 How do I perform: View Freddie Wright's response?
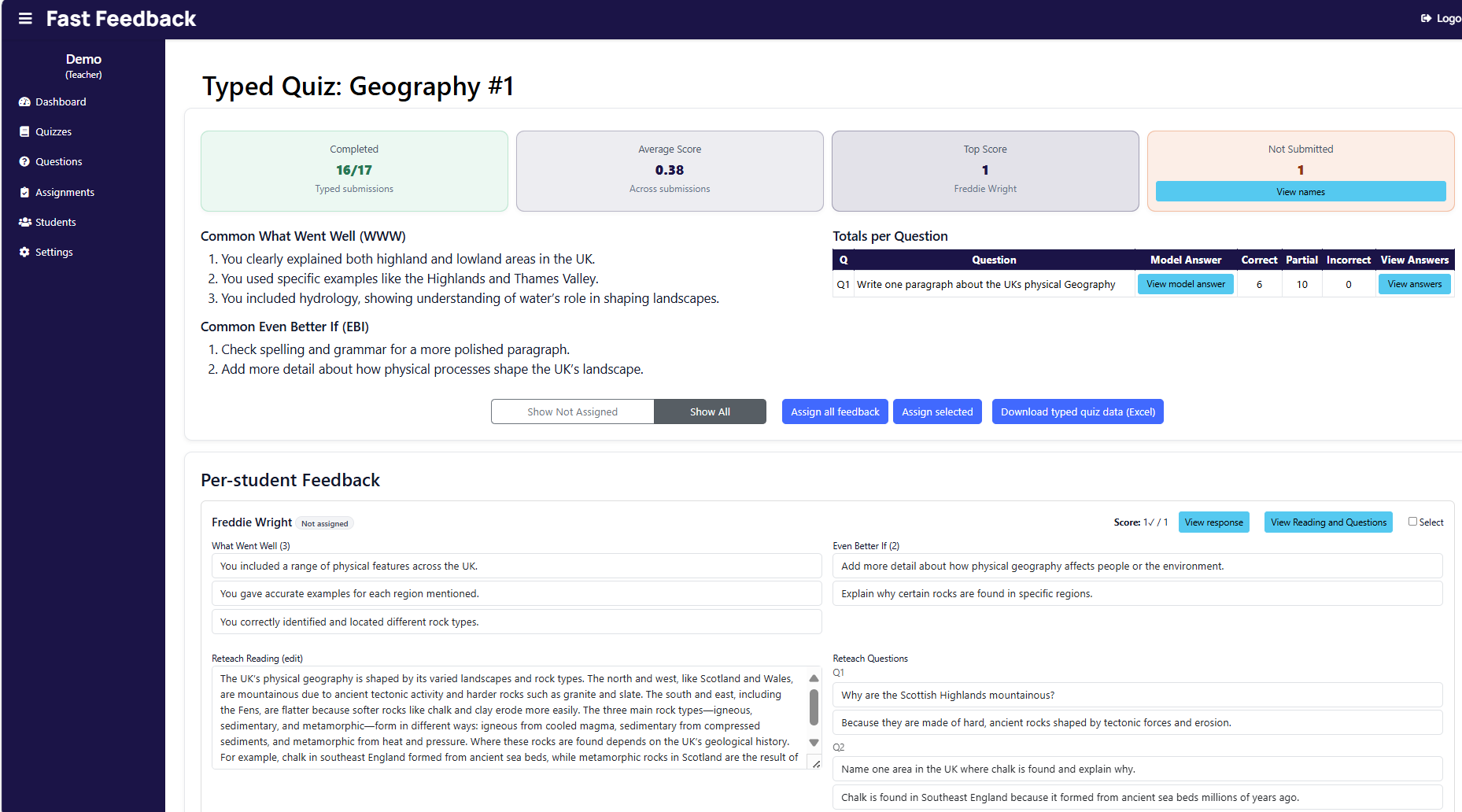[x=1213, y=522]
